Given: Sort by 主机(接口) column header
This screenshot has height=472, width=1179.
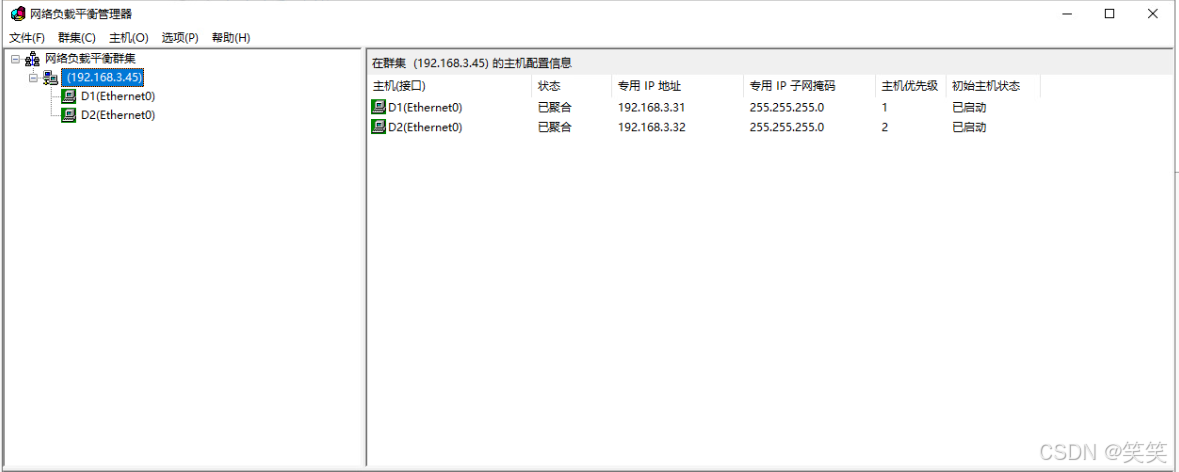Looking at the screenshot, I should (448, 86).
